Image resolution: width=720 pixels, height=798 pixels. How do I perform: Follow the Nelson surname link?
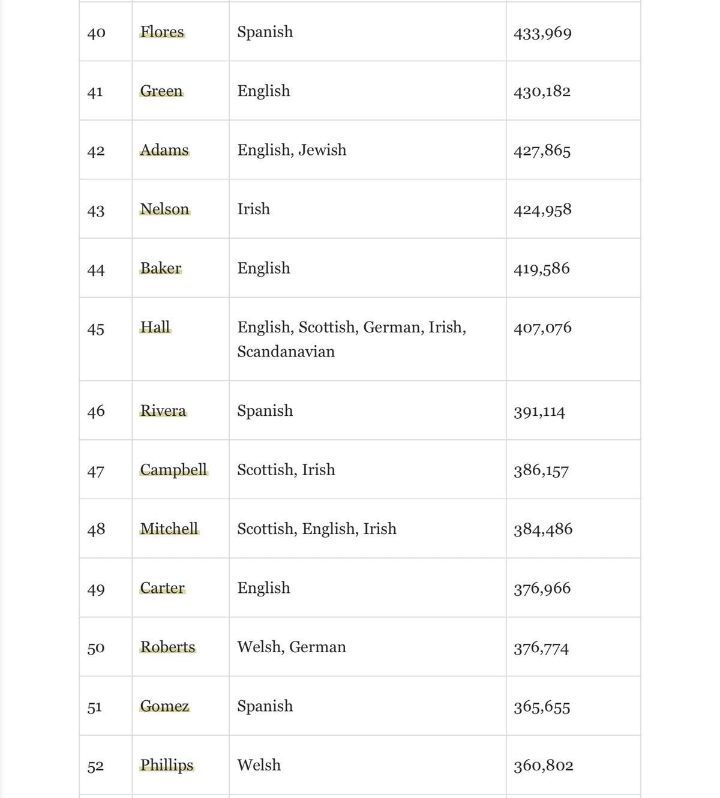coord(164,209)
